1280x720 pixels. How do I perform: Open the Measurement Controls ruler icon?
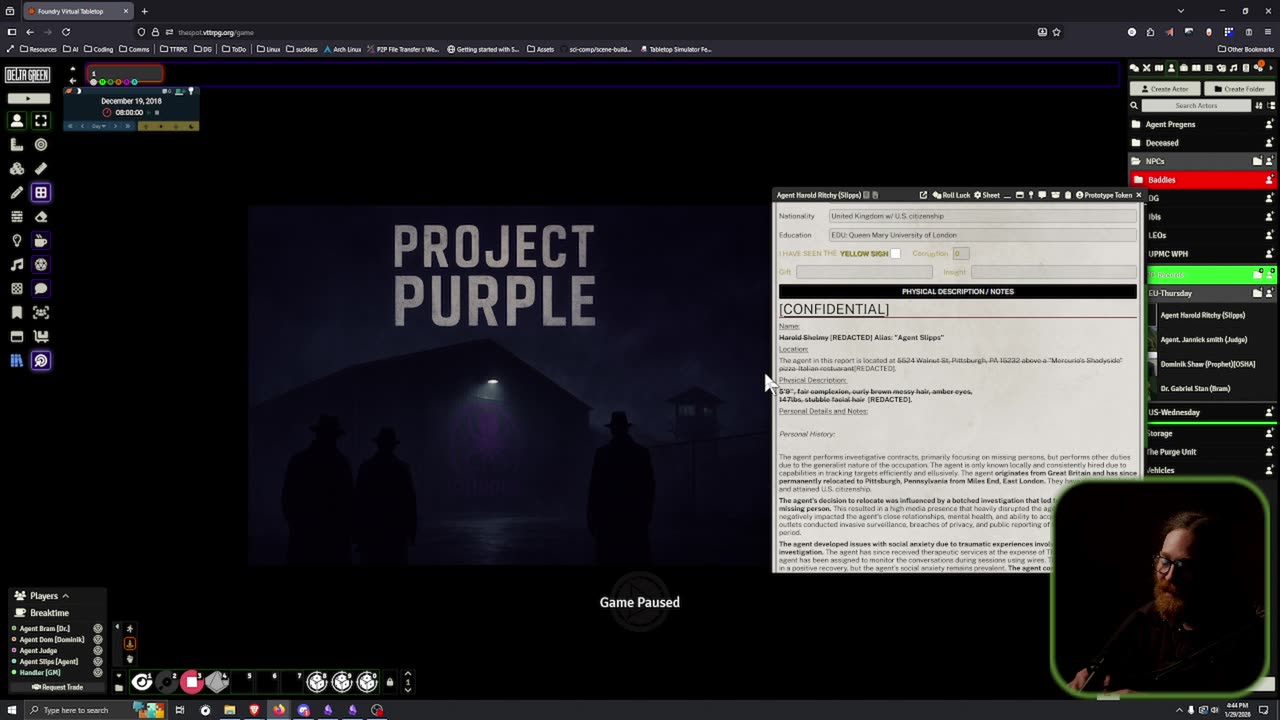[17, 144]
